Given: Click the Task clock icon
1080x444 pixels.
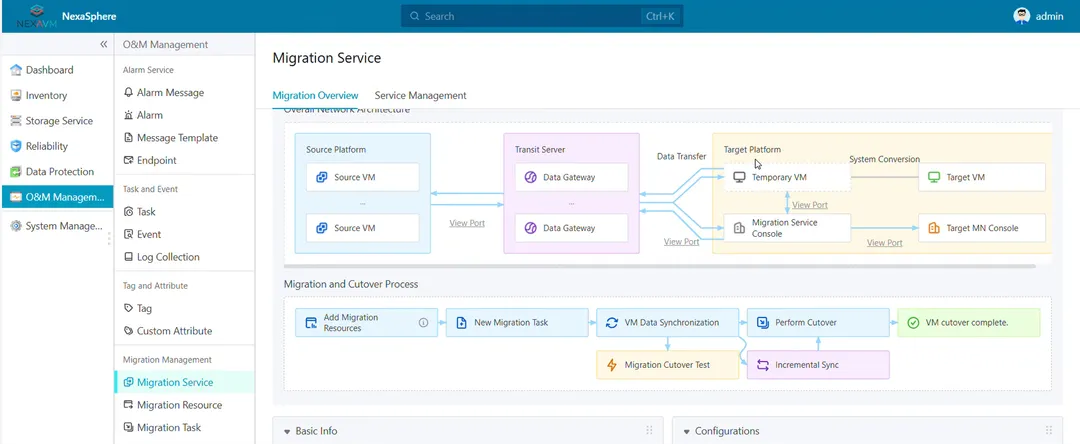Looking at the screenshot, I should tap(128, 212).
